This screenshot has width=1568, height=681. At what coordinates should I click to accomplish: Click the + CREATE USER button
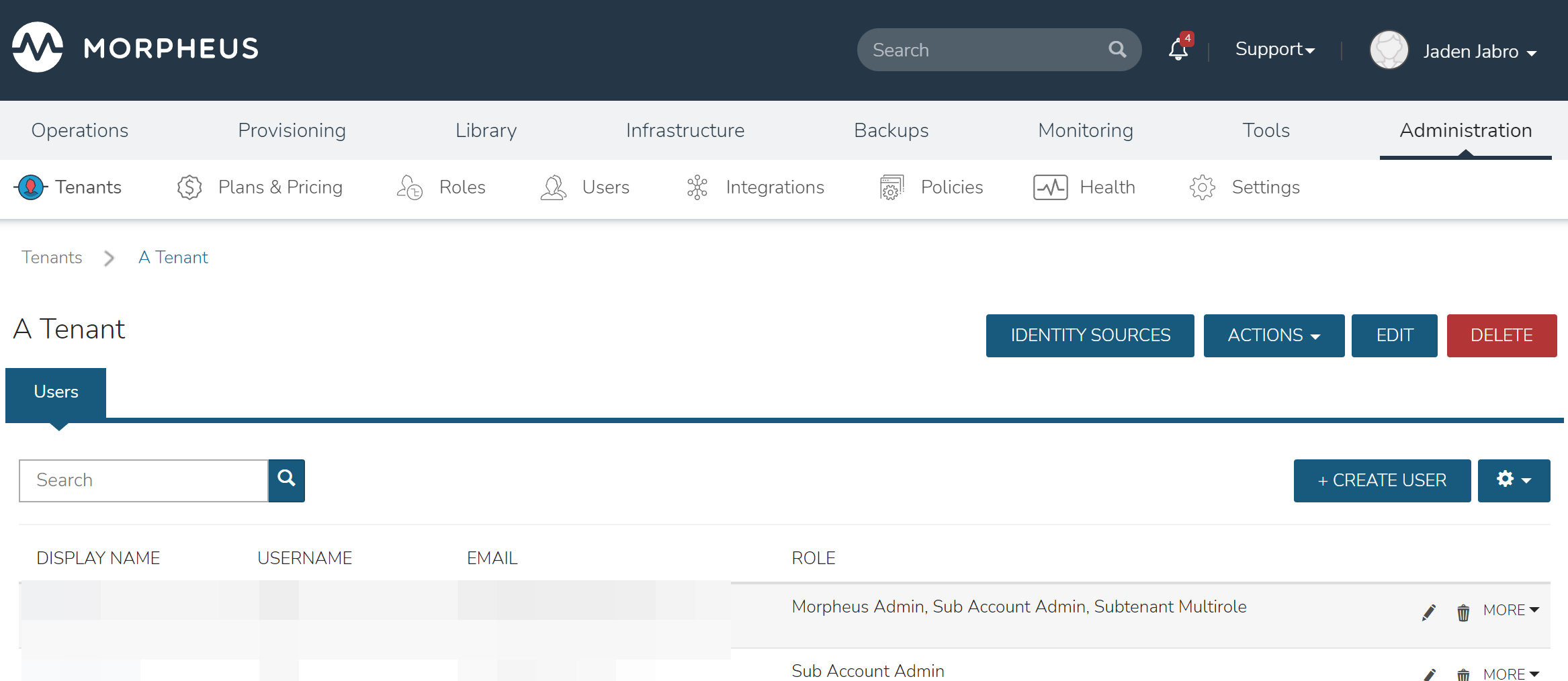pos(1382,480)
